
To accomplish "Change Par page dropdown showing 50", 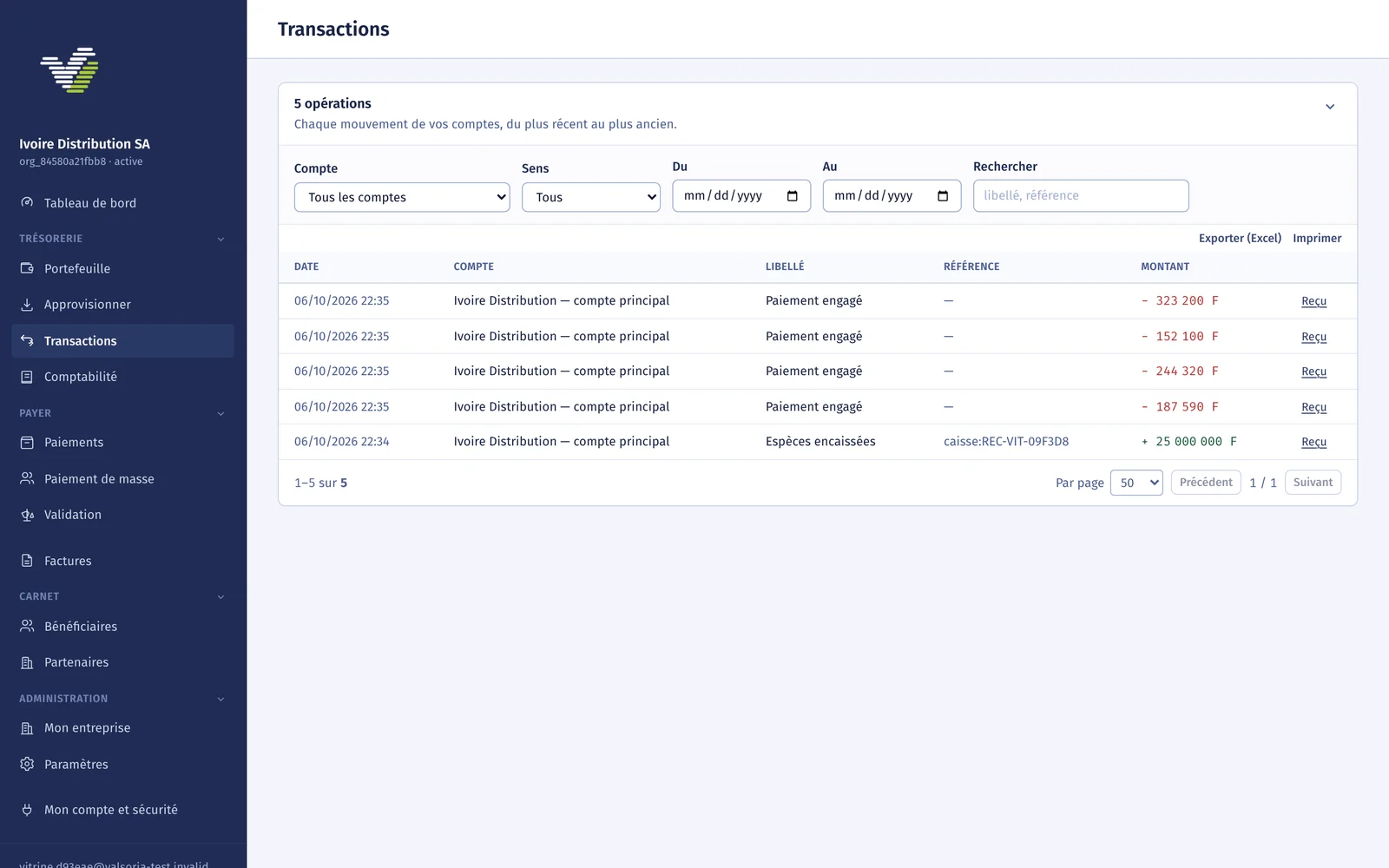I will (x=1136, y=483).
